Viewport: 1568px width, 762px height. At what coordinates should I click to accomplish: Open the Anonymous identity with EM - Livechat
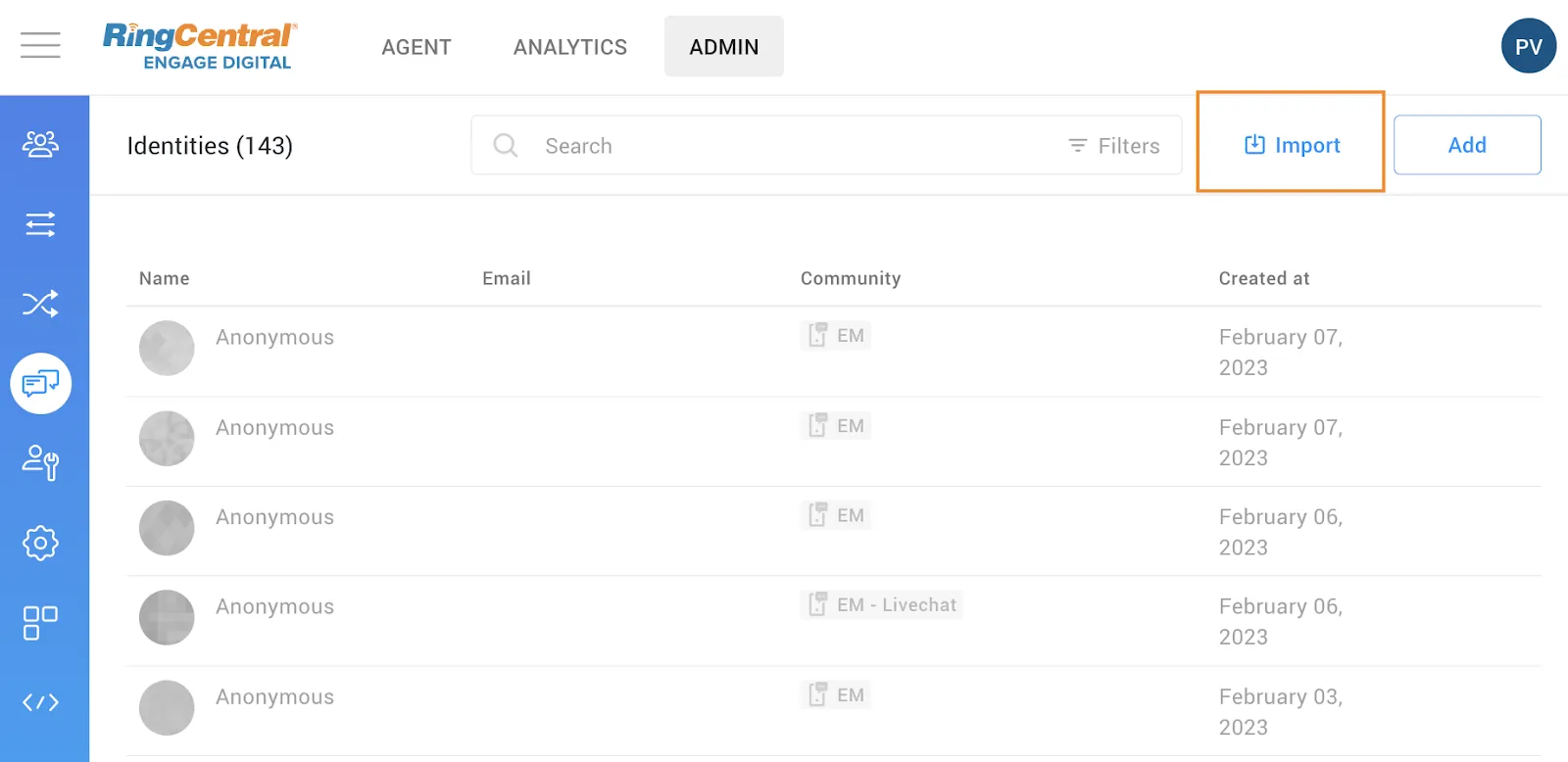click(x=275, y=607)
